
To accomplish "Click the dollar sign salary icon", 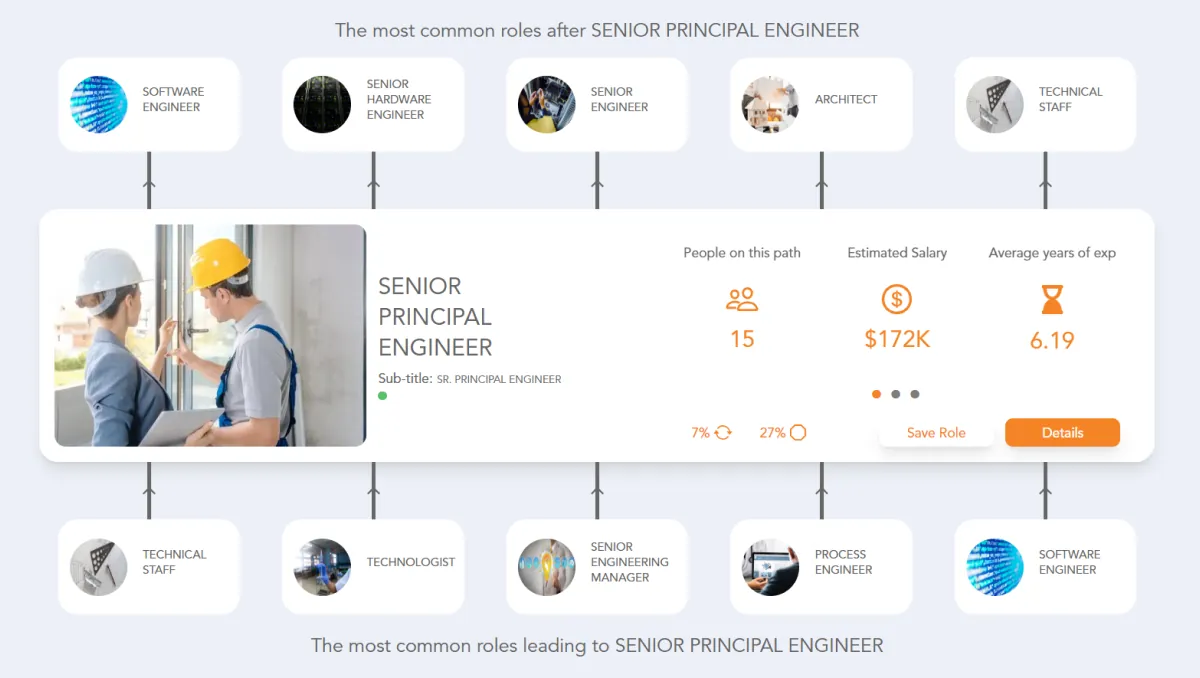I will (x=897, y=299).
